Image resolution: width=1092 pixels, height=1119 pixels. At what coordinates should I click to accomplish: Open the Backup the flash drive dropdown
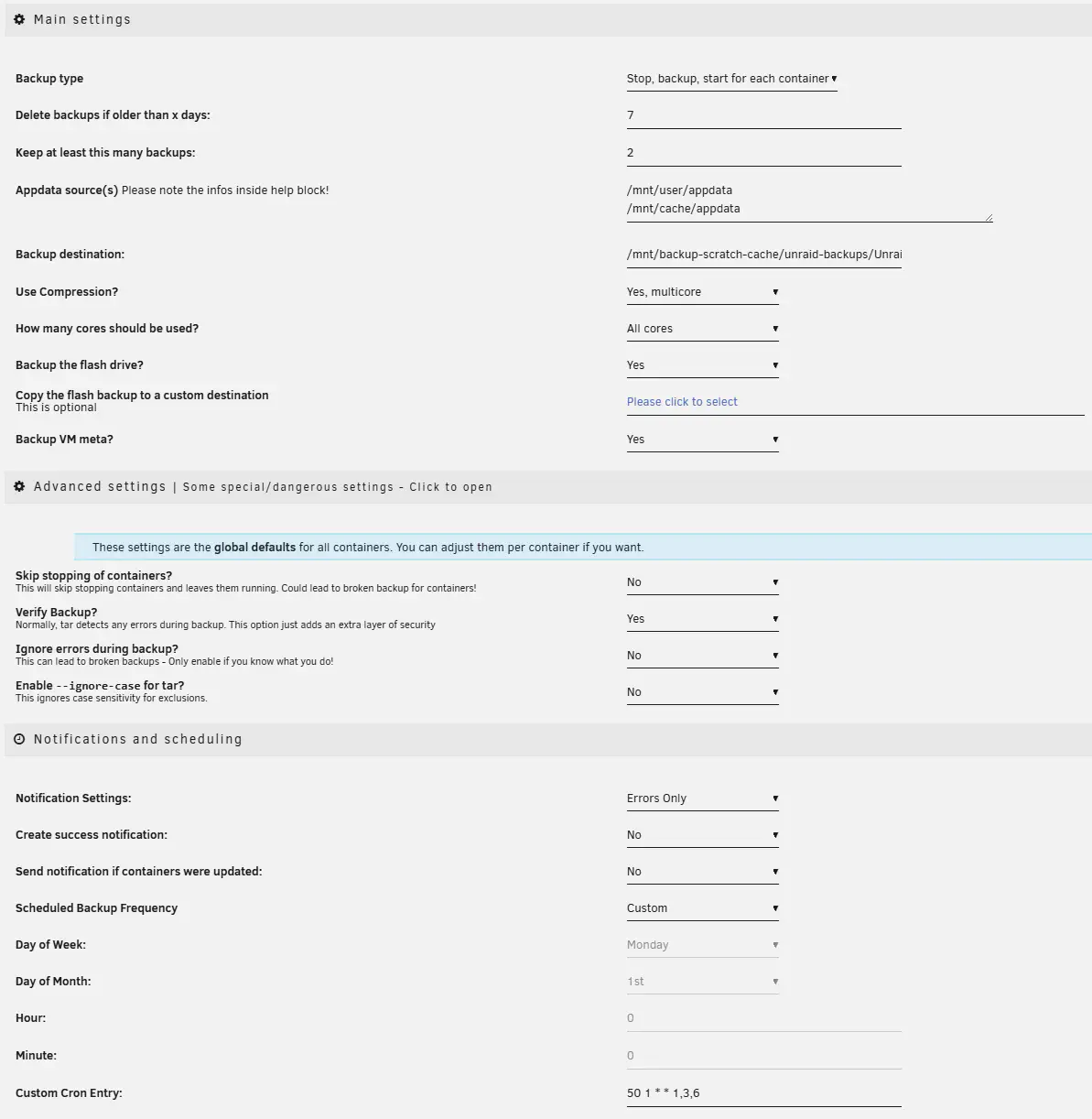tap(701, 364)
